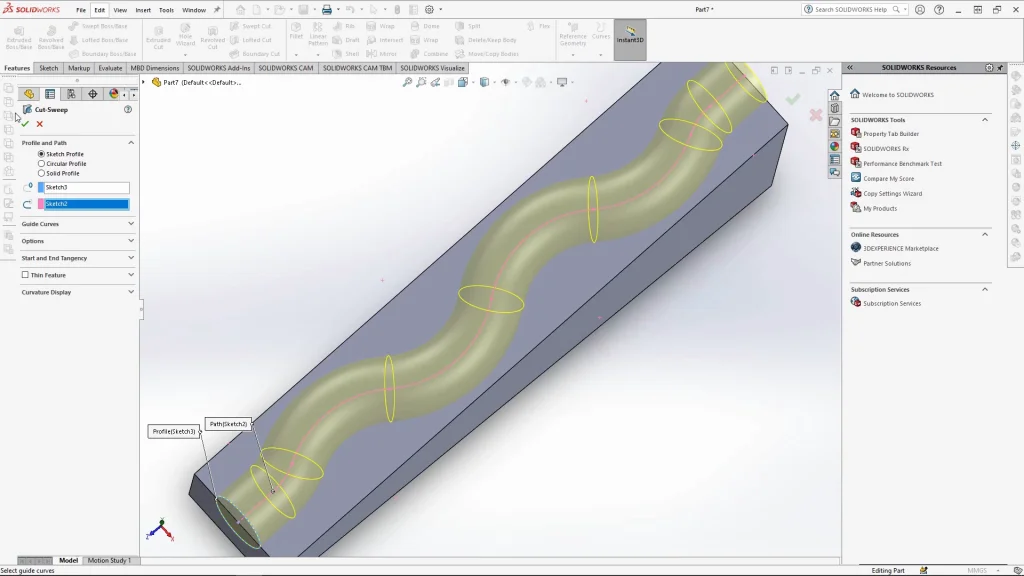The height and width of the screenshot is (576, 1024).
Task: Click the Sketch3 profile selection field
Action: tap(86, 188)
